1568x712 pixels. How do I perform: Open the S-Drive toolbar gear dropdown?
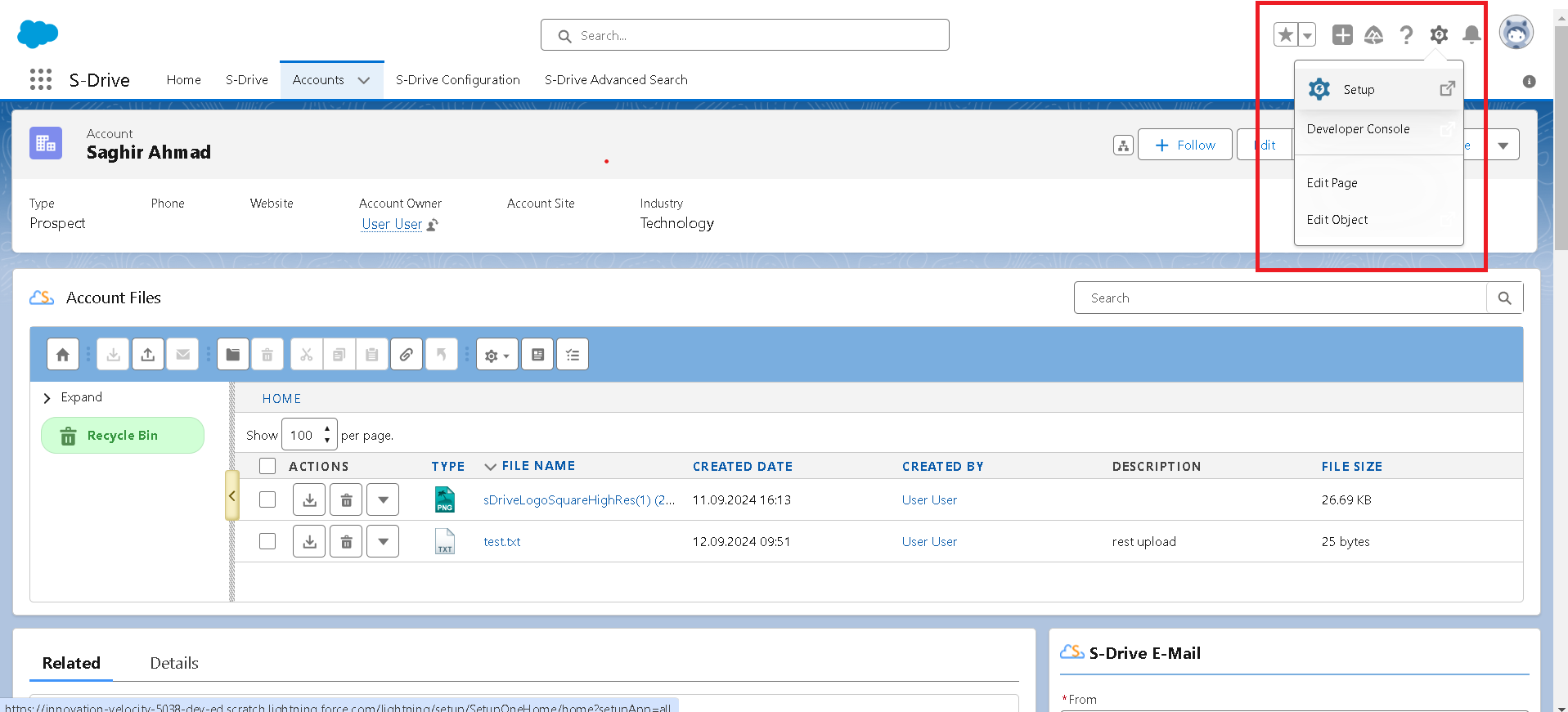pos(496,355)
